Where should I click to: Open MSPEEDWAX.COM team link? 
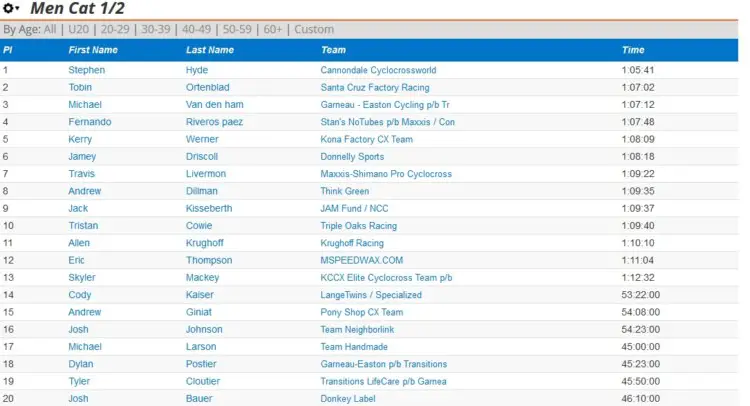coord(362,260)
